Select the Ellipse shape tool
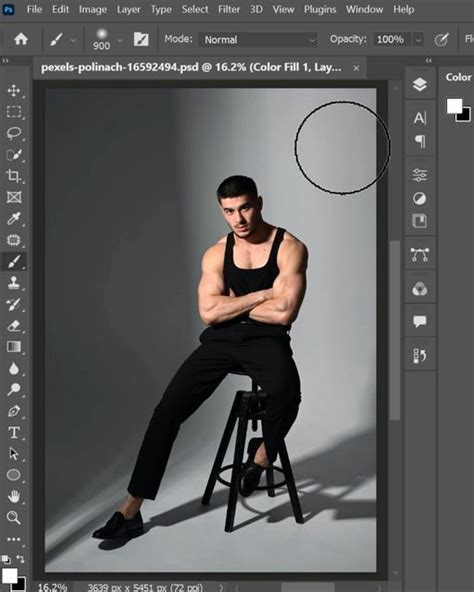This screenshot has width=474, height=592. [x=14, y=475]
